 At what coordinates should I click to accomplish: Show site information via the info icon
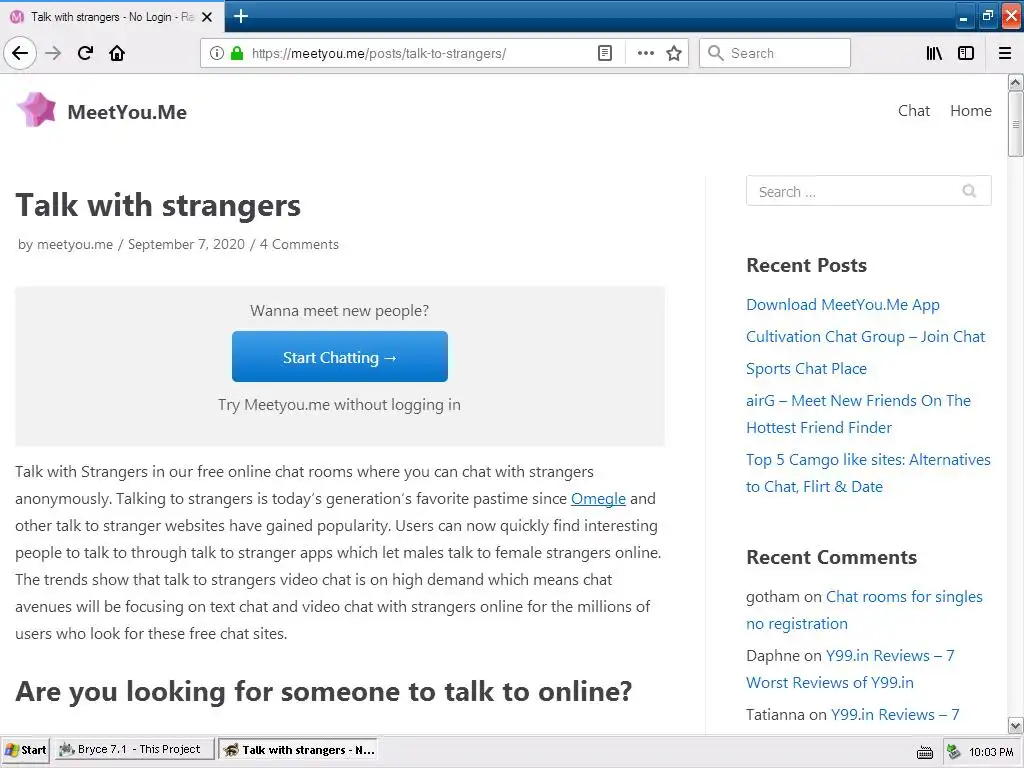point(216,54)
